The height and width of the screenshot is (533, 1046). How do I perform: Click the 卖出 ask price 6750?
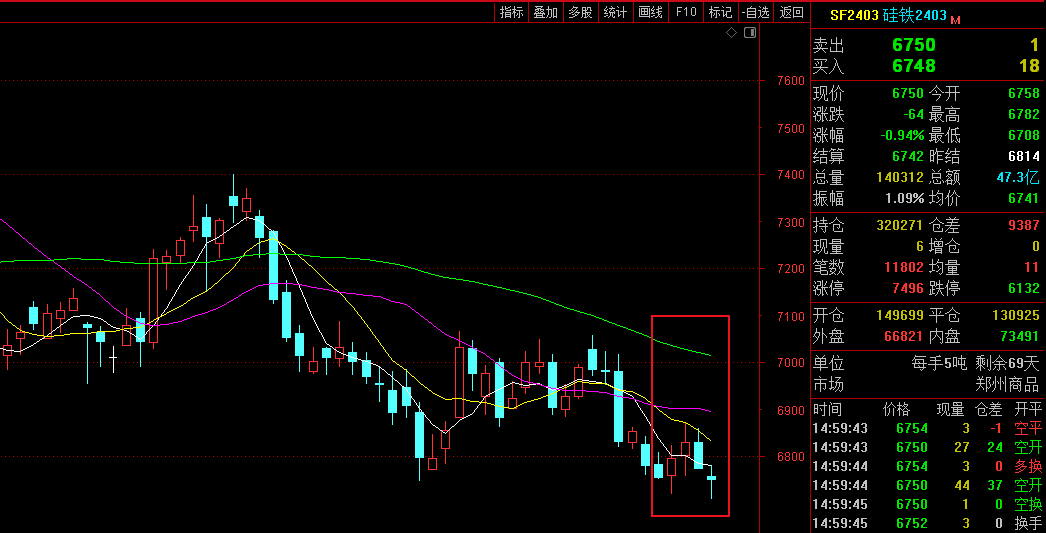pyautogui.click(x=913, y=45)
